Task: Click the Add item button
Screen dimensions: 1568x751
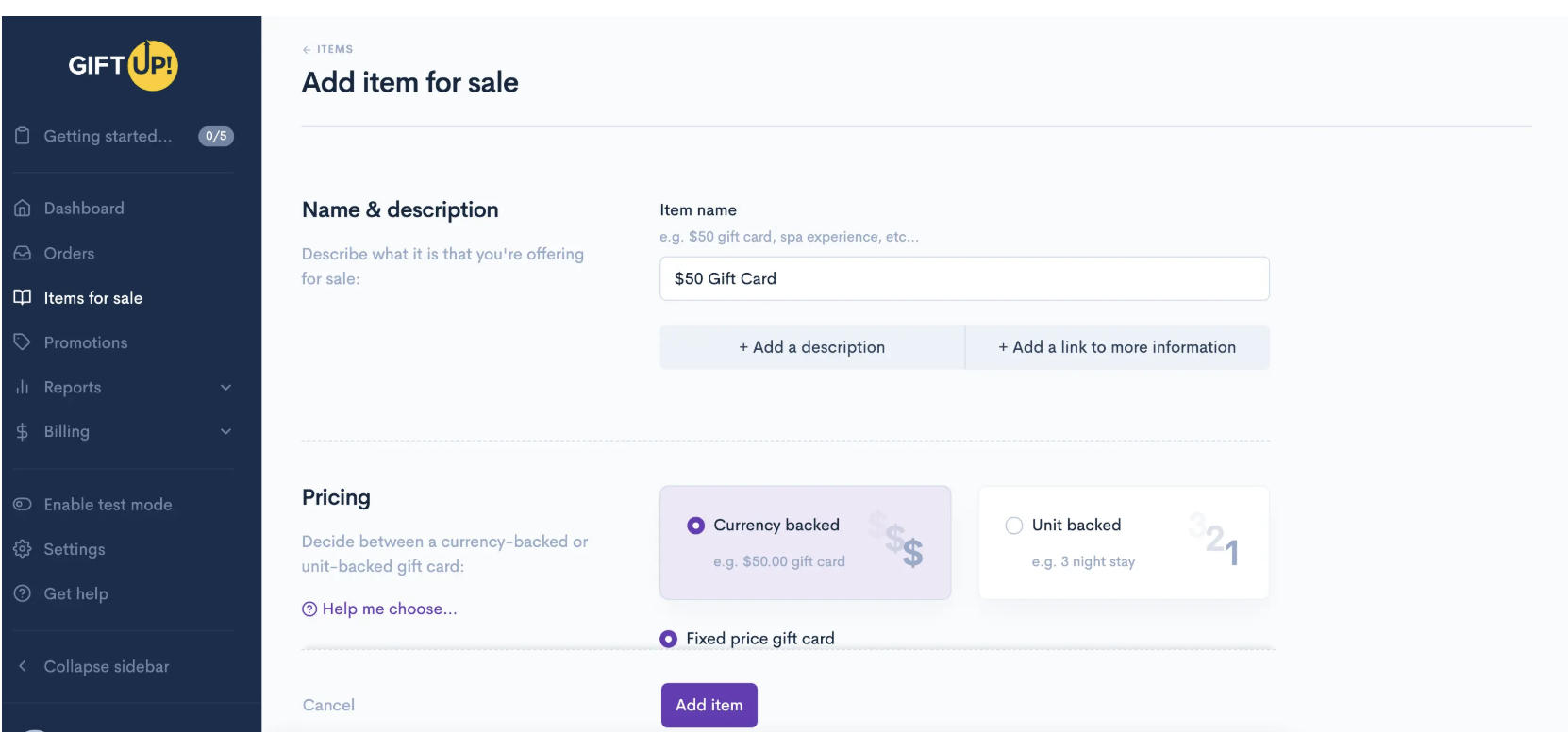Action: (709, 705)
